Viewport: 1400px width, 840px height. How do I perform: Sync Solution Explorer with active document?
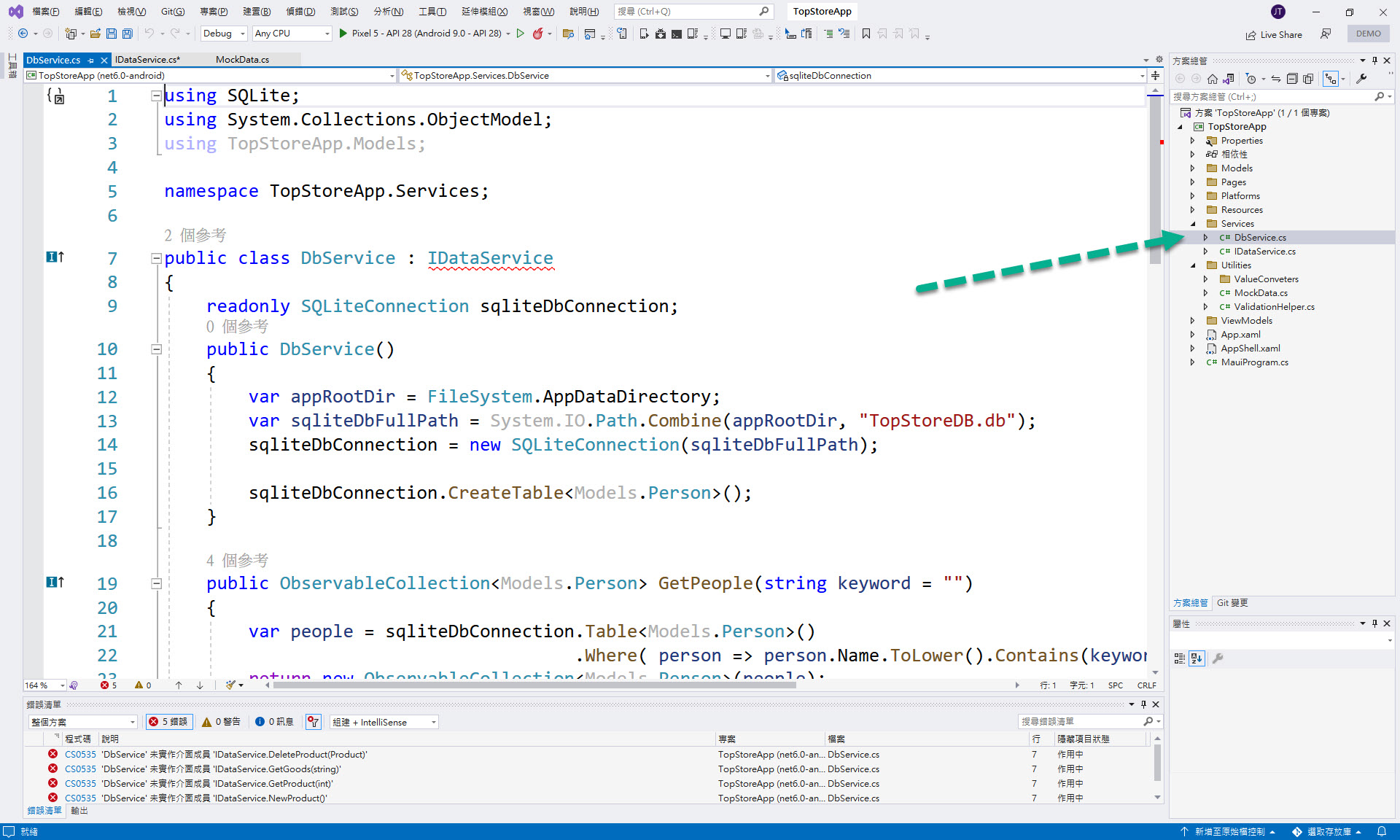click(1275, 79)
